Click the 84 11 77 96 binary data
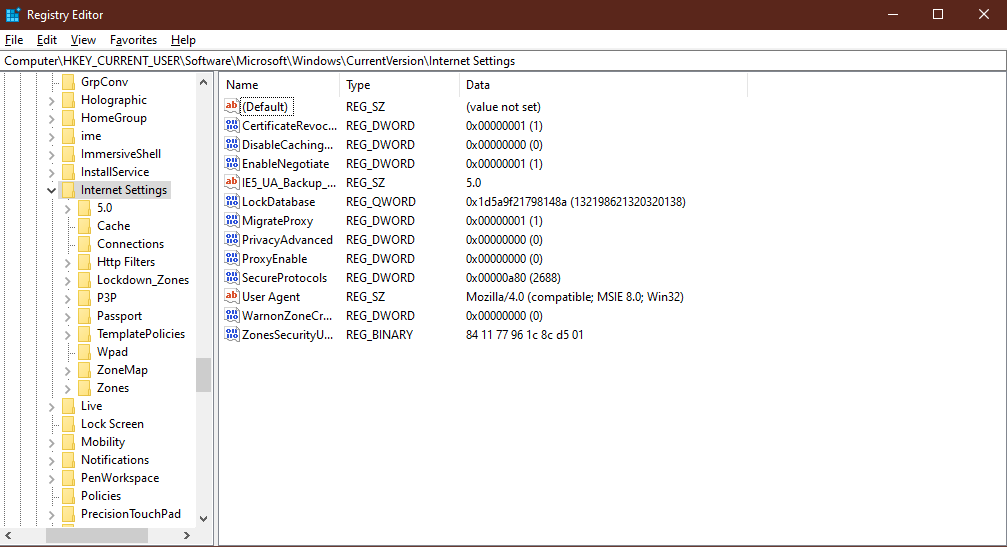Screen dimensions: 1007x547 [525, 334]
